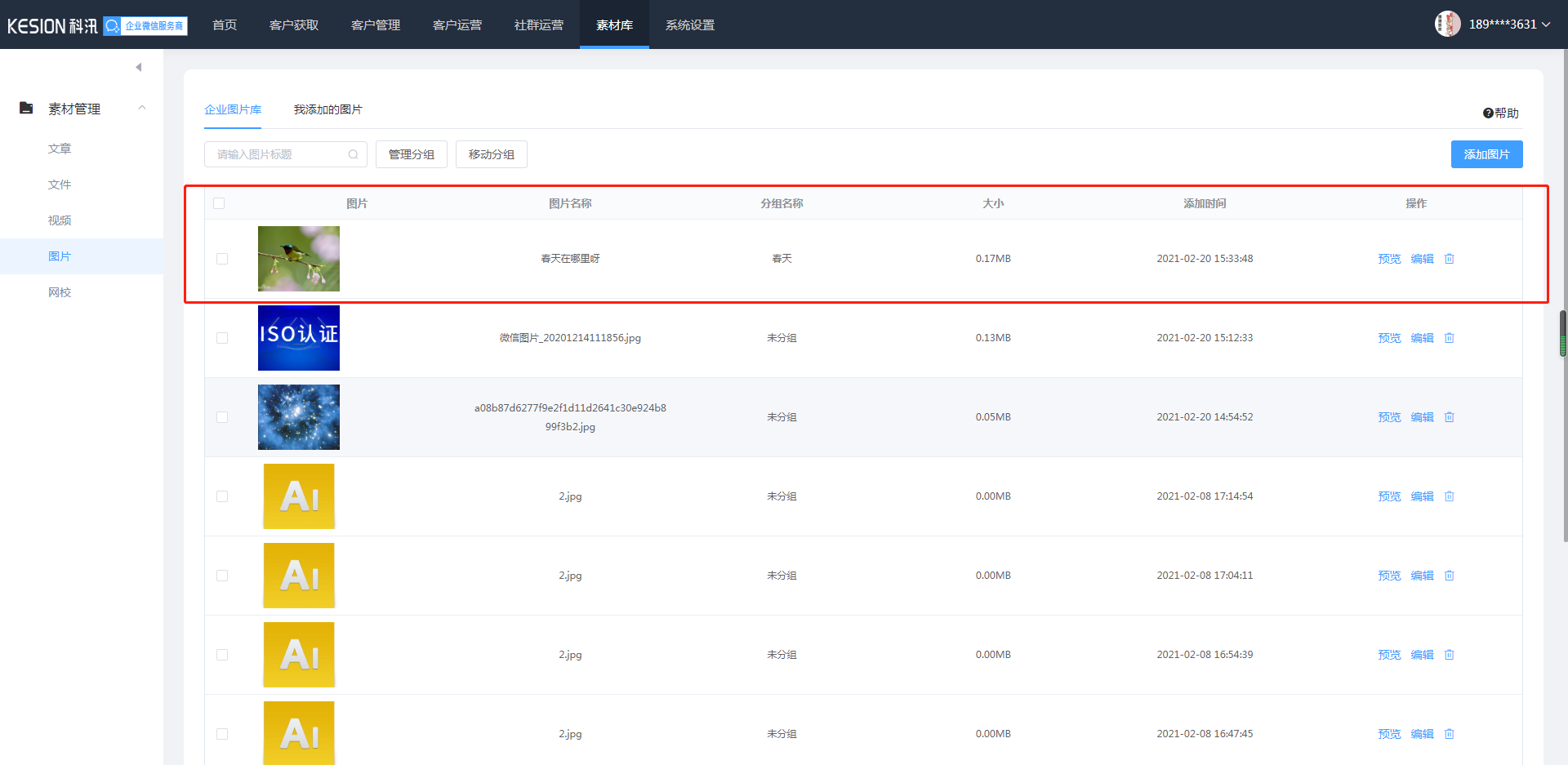Click the page vertical scrollbar thumb
The height and width of the screenshot is (765, 1568).
pos(1563,333)
